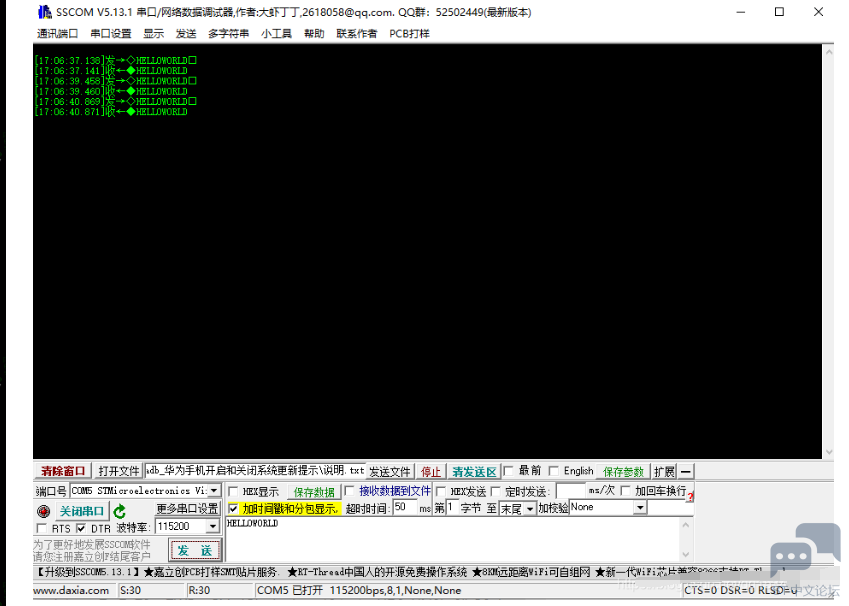Click the red port status indicator icon

pyautogui.click(x=43, y=511)
